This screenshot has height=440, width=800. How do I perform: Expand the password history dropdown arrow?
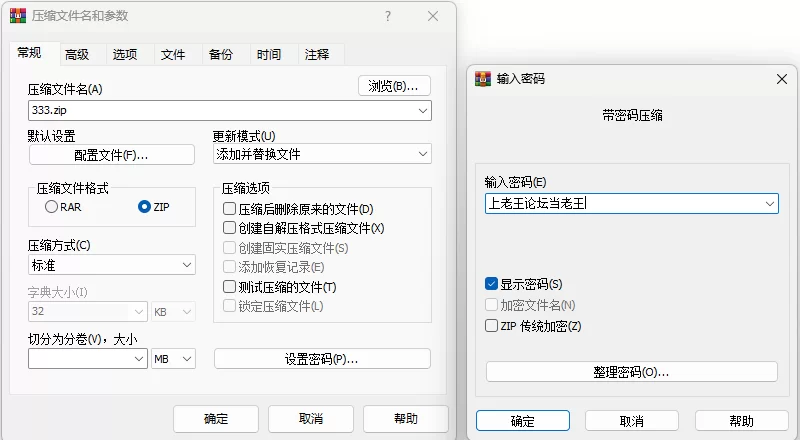(x=769, y=204)
